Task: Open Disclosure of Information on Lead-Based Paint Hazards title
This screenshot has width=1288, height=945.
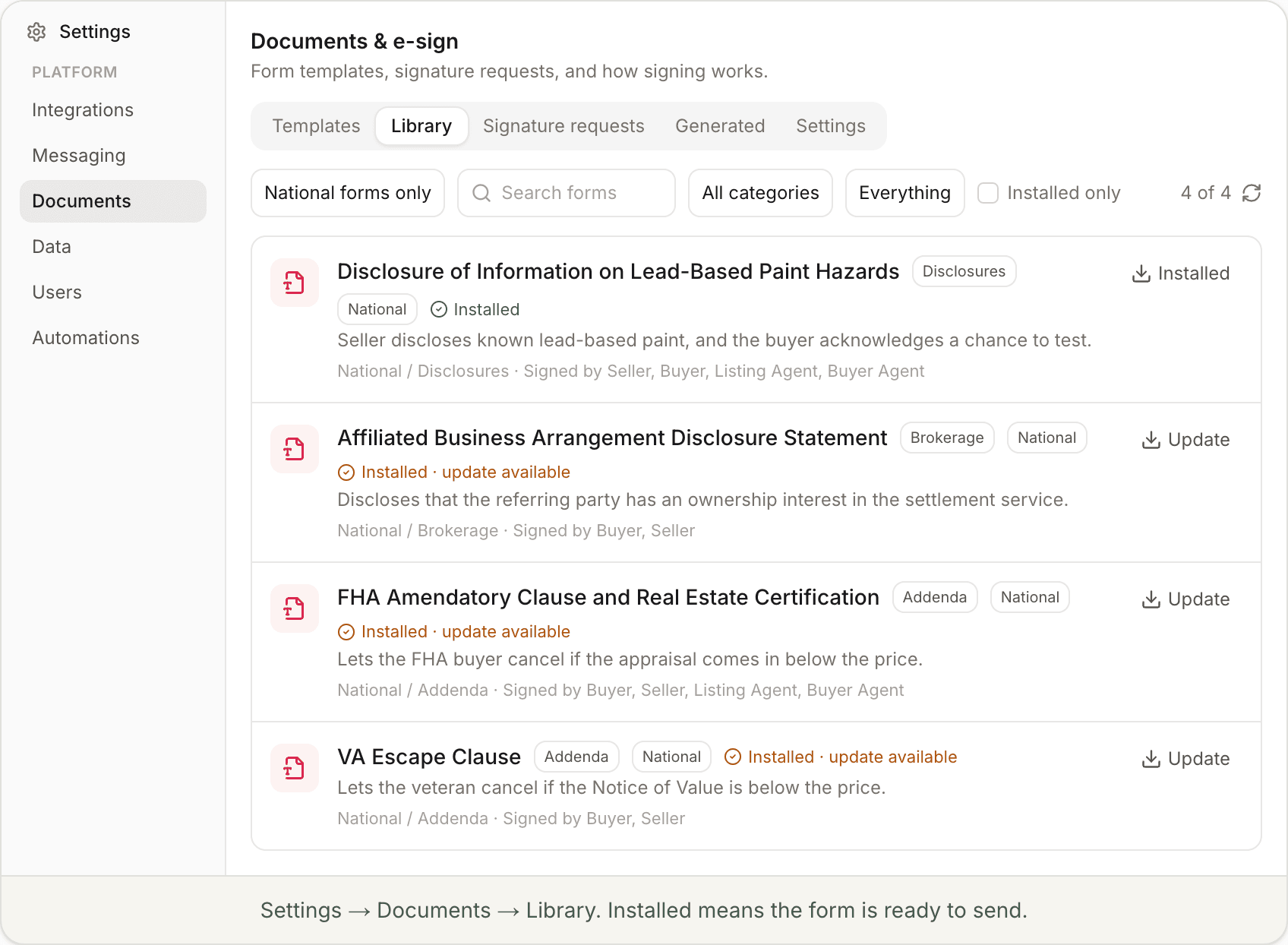Action: pyautogui.click(x=618, y=271)
